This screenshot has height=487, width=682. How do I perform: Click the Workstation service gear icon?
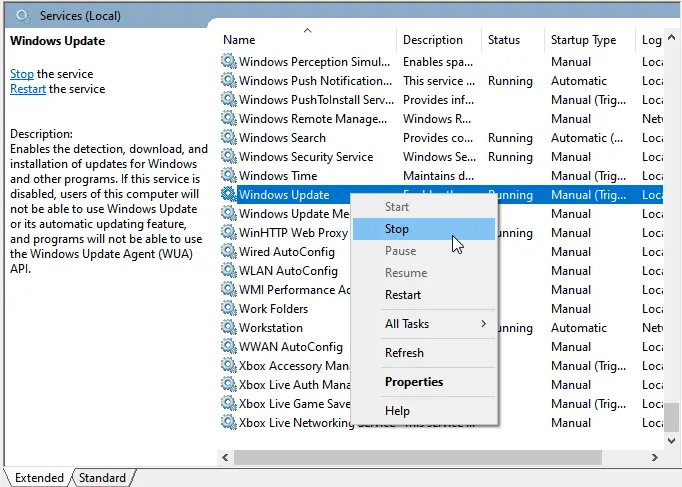coord(229,328)
